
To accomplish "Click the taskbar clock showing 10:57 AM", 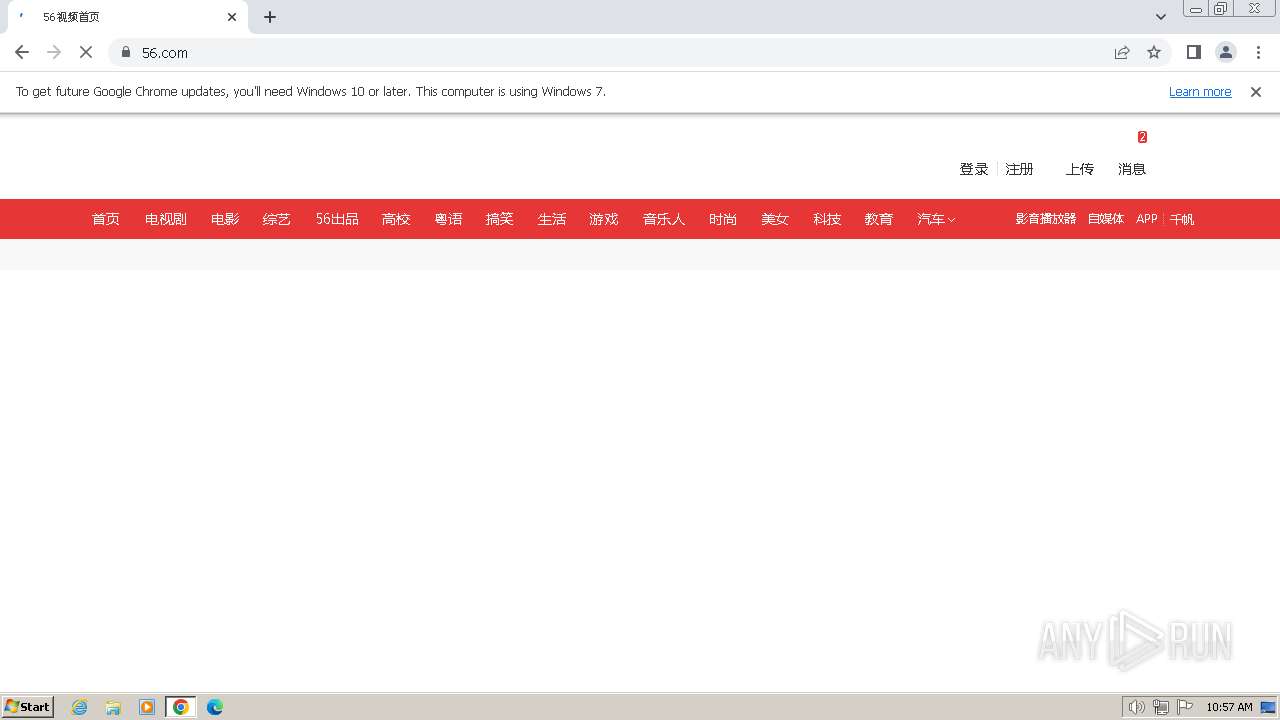I will coord(1229,707).
